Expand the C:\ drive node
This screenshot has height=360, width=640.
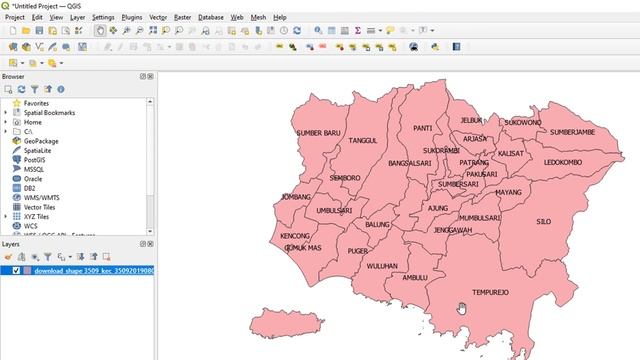(5, 131)
